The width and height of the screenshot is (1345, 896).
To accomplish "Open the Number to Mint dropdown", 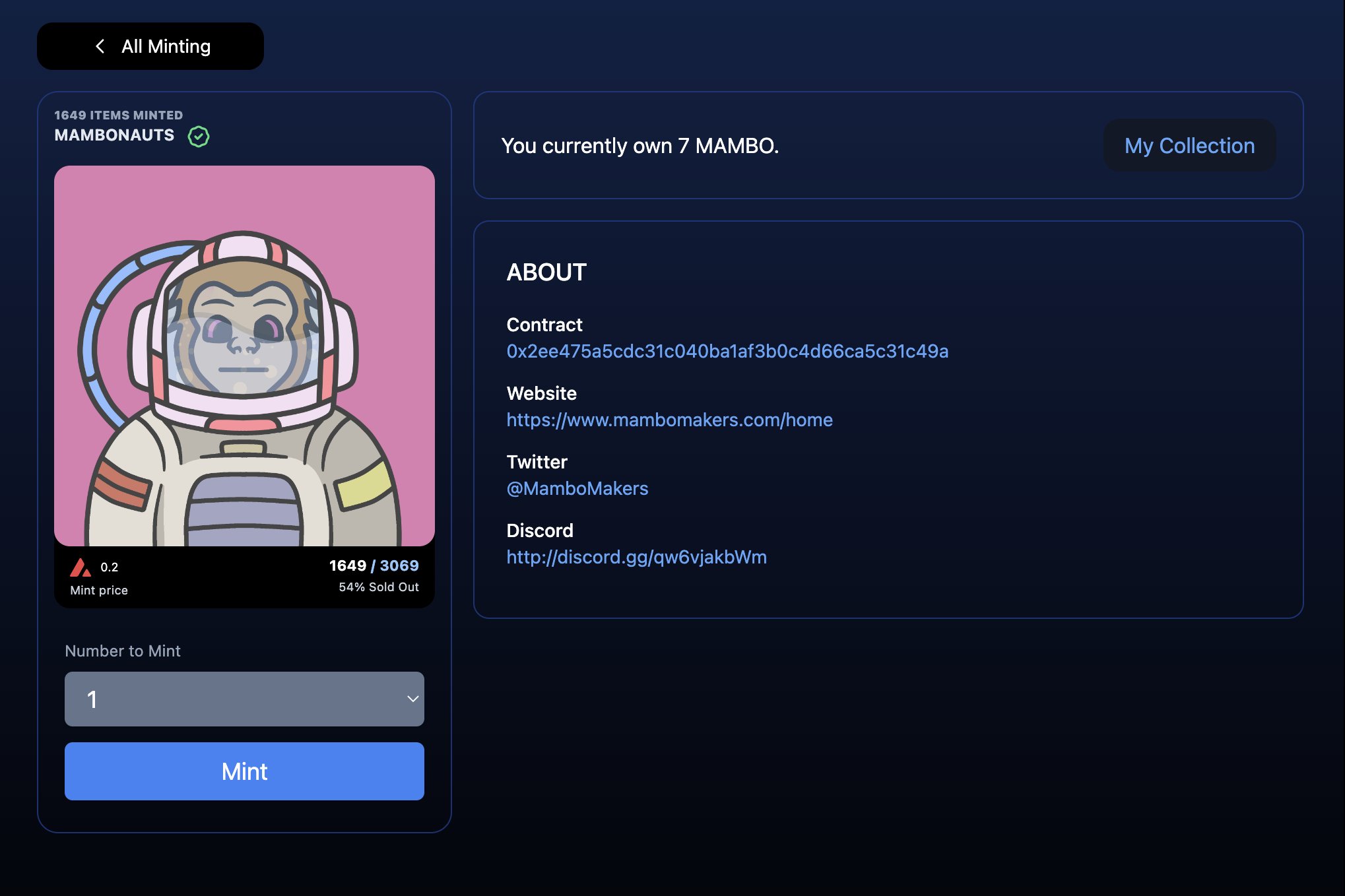I will tap(244, 699).
